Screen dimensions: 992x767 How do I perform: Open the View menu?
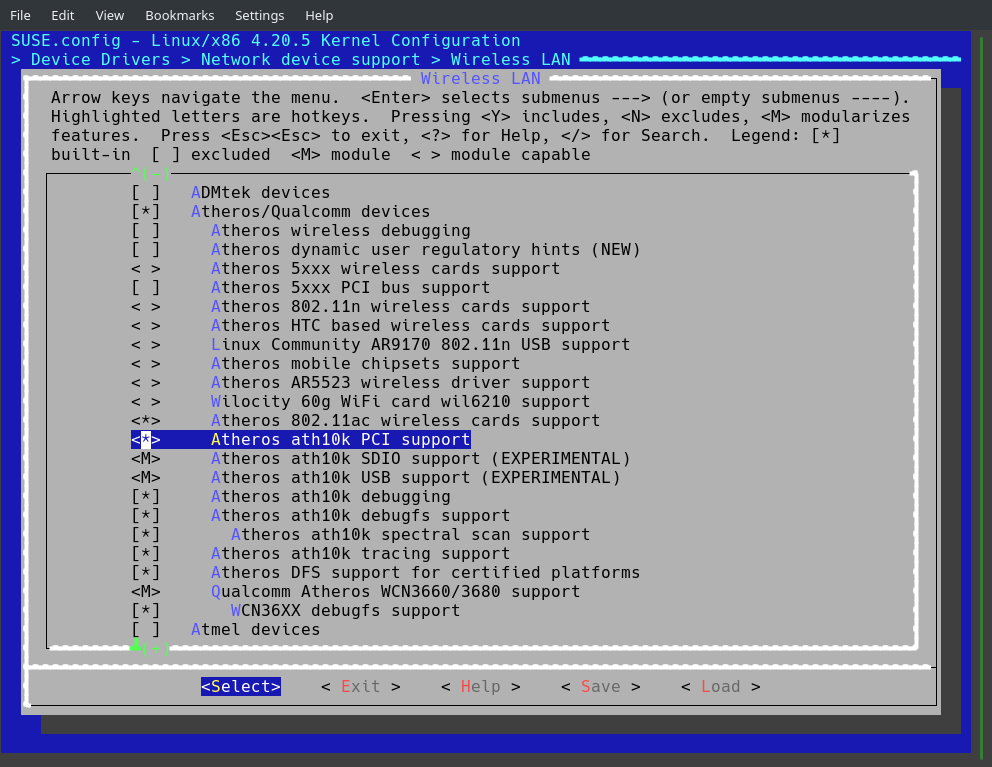(109, 15)
